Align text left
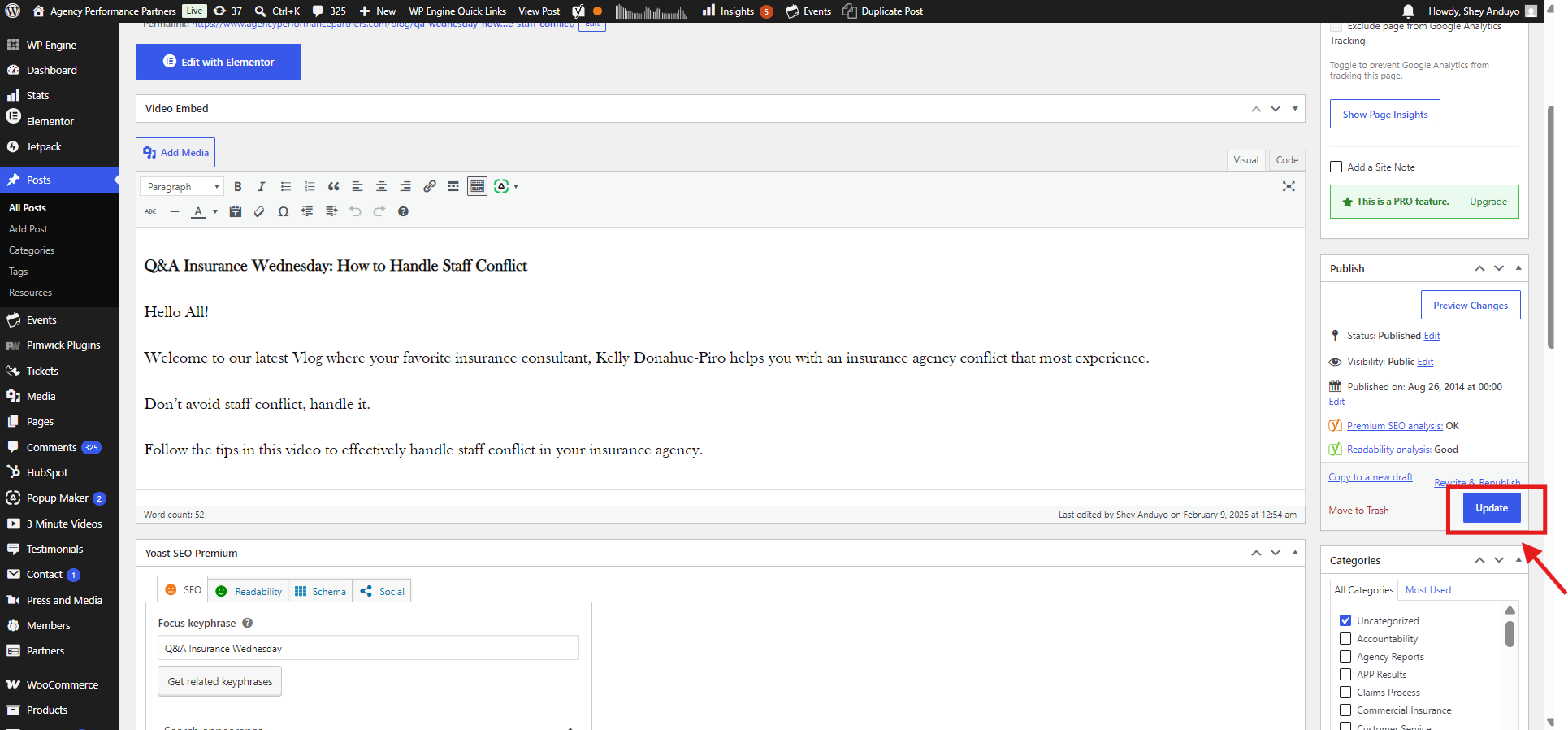 pos(357,187)
